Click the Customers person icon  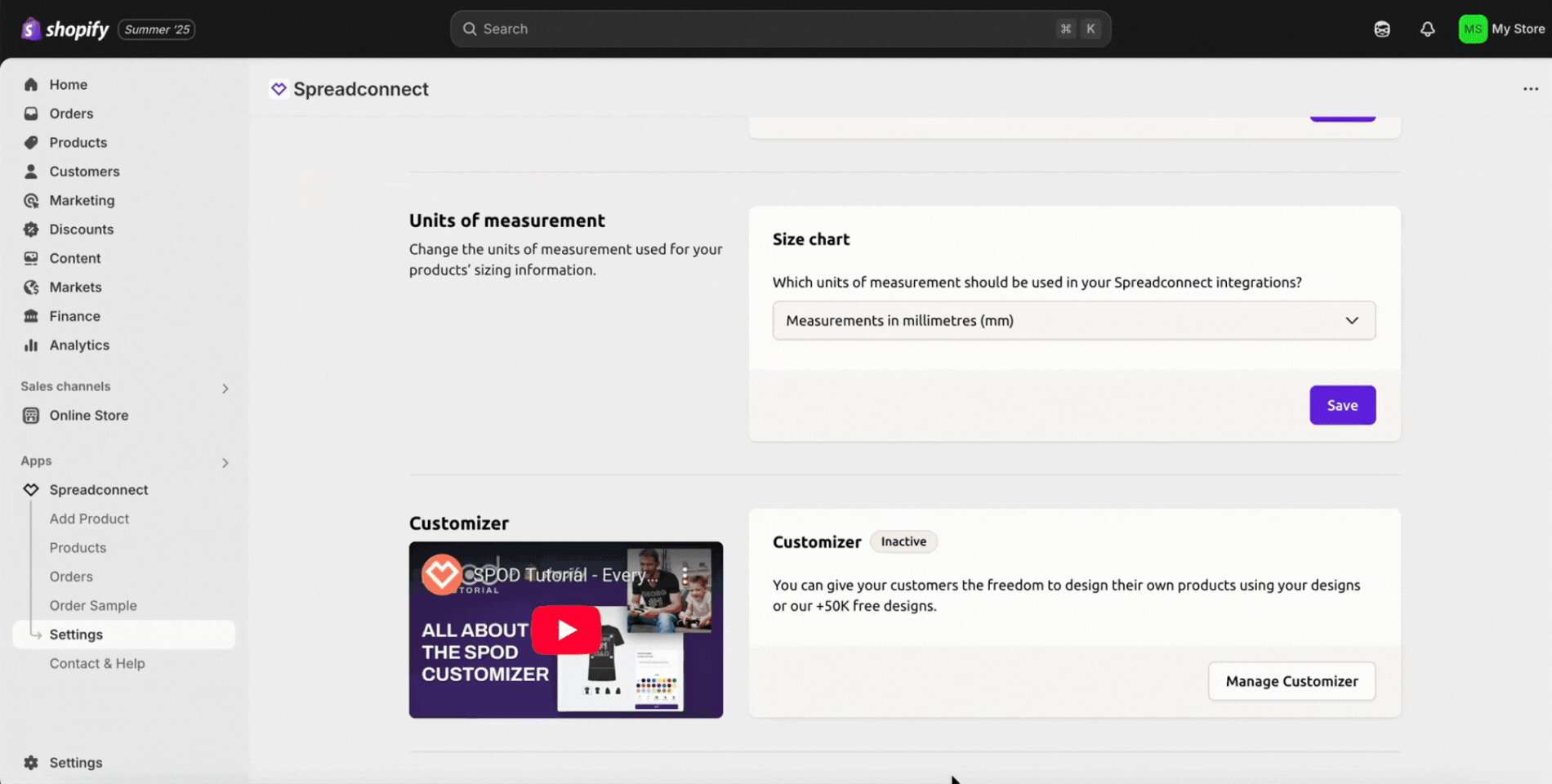[31, 171]
